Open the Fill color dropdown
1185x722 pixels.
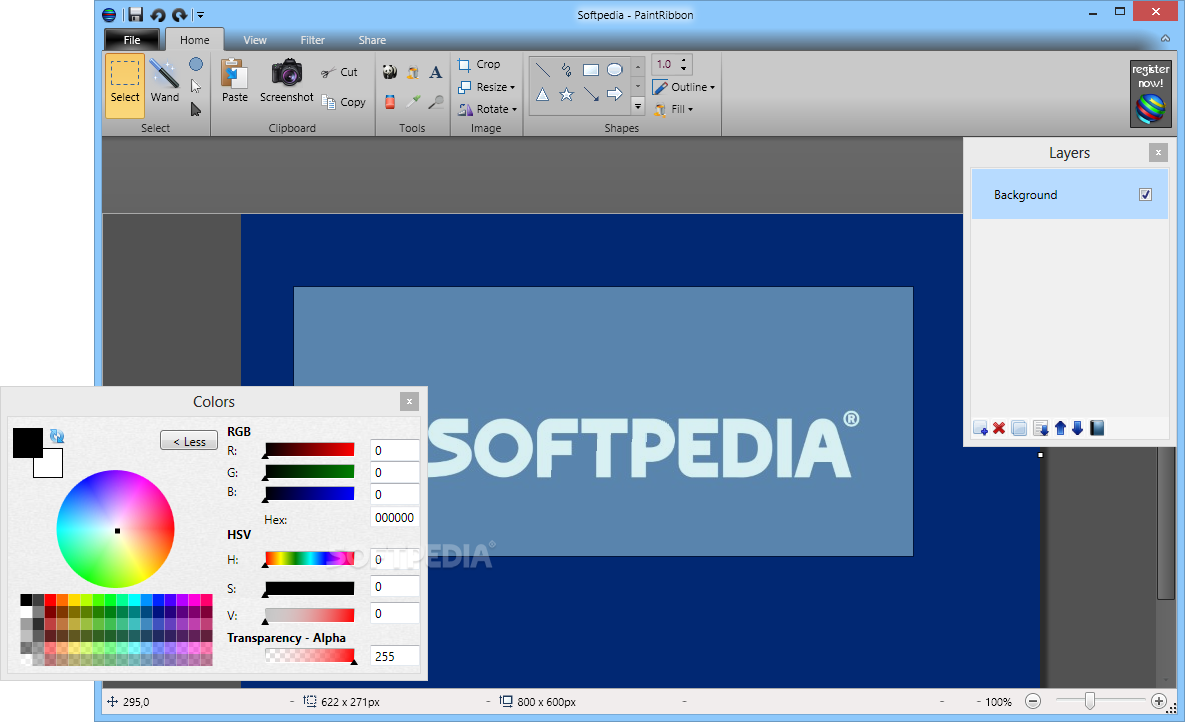point(673,109)
